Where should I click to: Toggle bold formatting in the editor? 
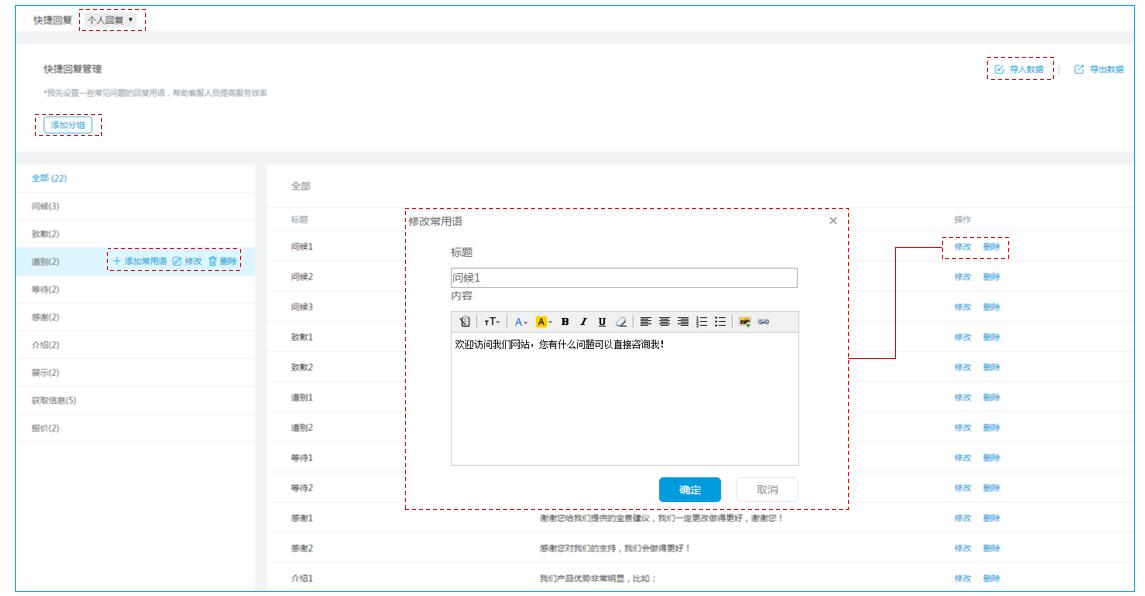pyautogui.click(x=565, y=322)
